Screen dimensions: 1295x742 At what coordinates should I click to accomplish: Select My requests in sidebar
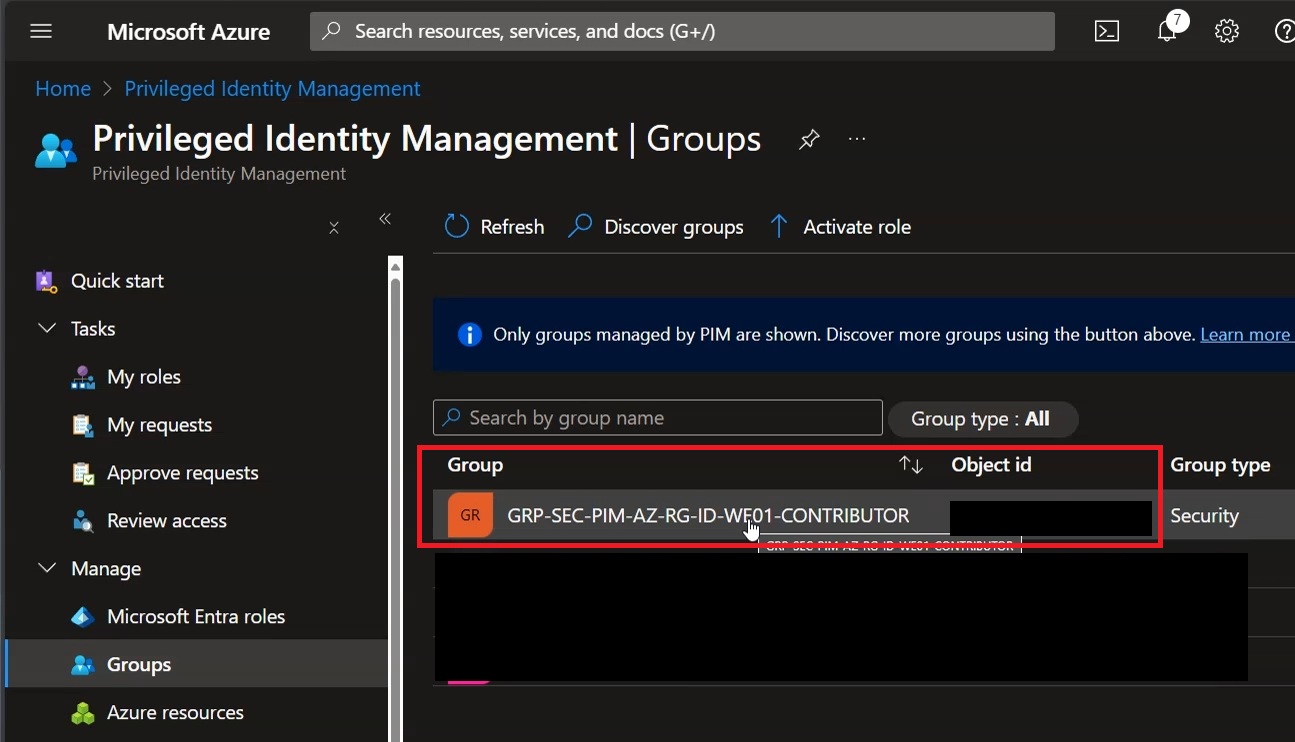(x=159, y=425)
